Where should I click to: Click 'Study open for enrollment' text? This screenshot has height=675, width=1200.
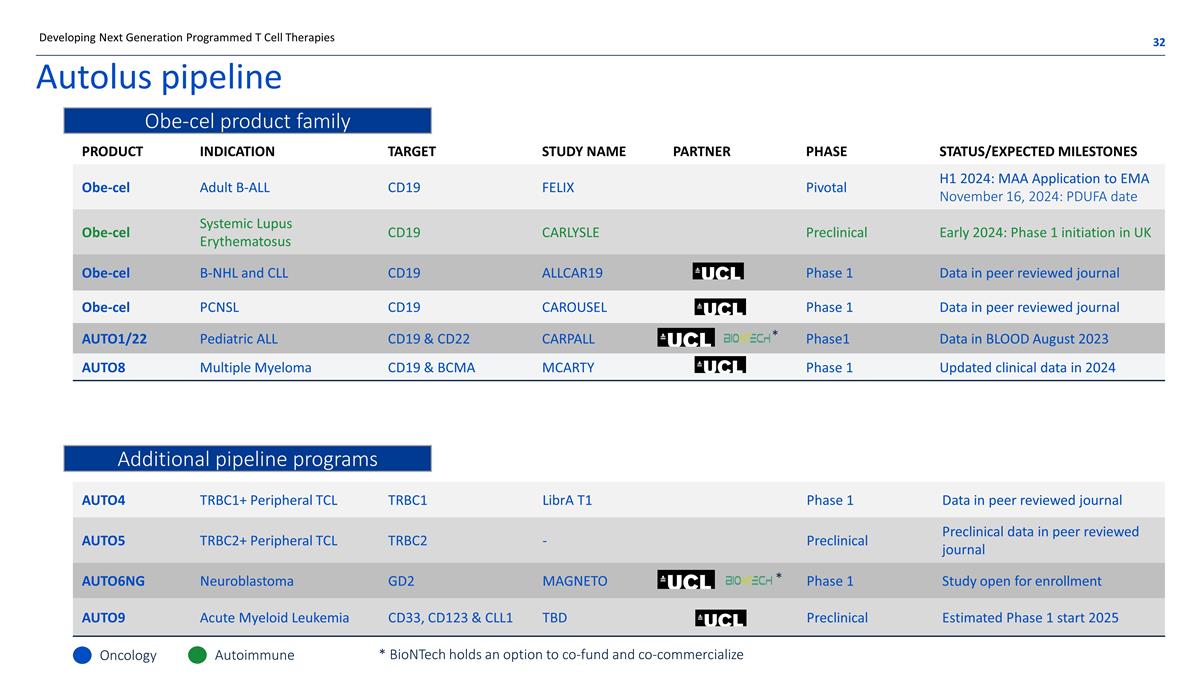(1022, 581)
